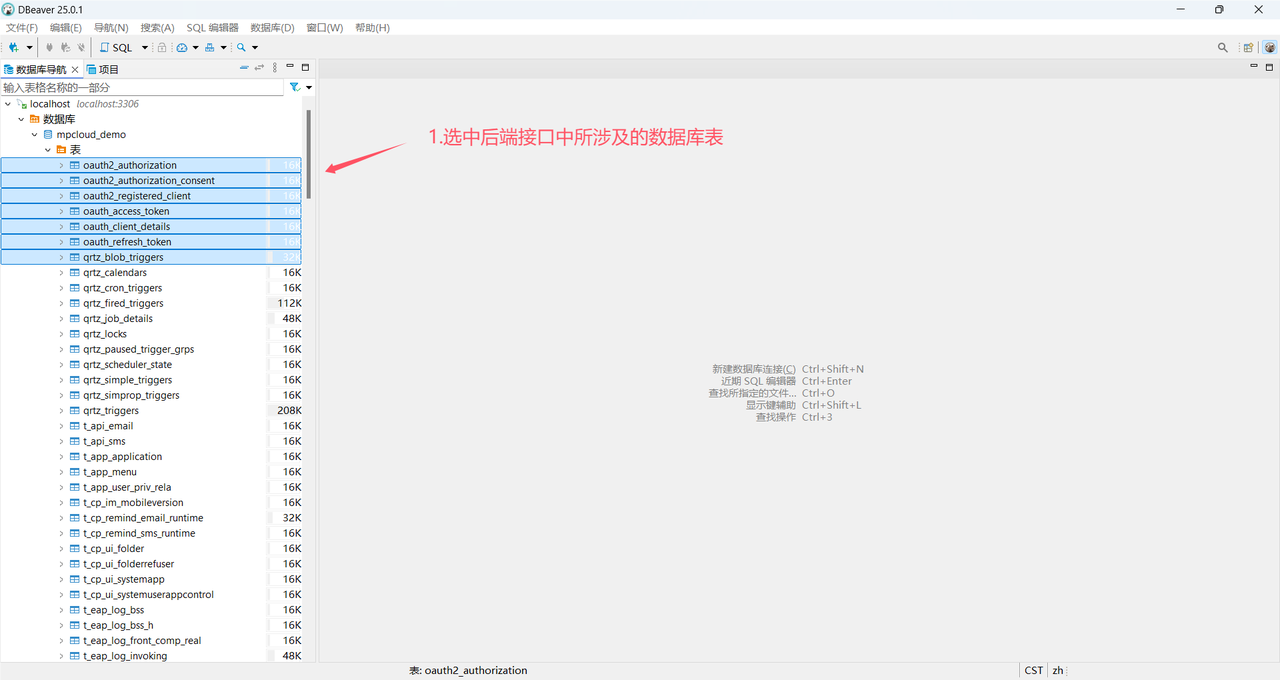The image size is (1280, 680).
Task: Click the 新建数据库连接 shortcut link
Action: [x=751, y=368]
